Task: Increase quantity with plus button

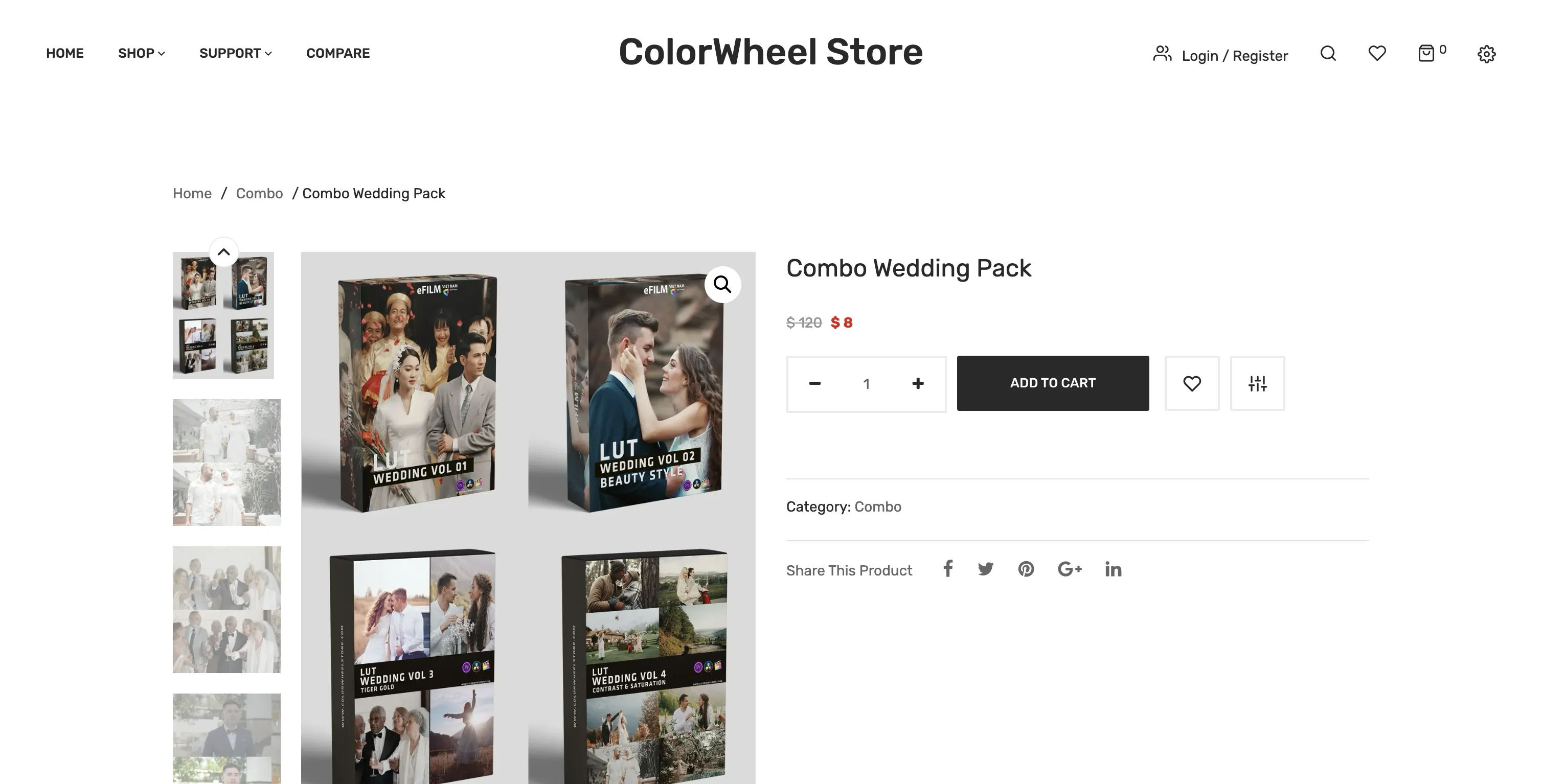Action: coord(918,384)
